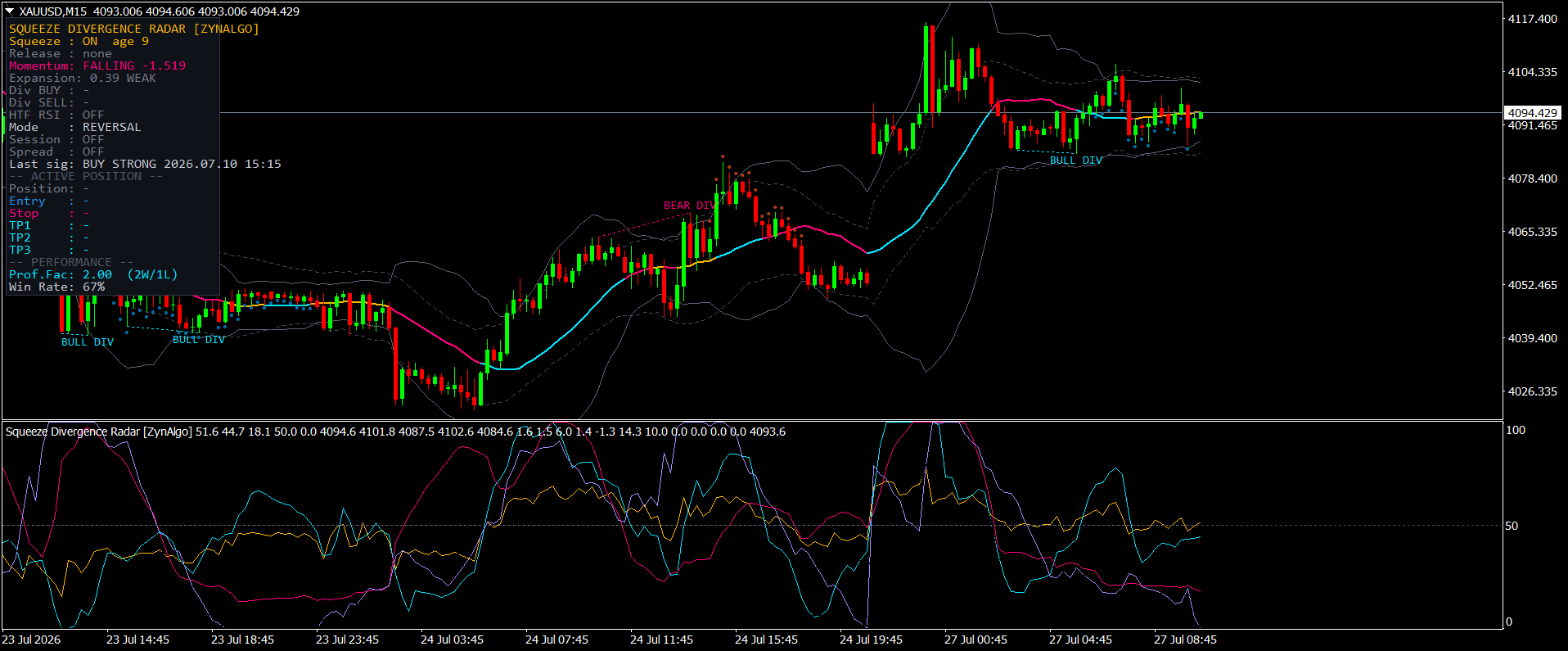This screenshot has height=651, width=1568.
Task: Click the 4052.465 price axis label
Action: (x=1533, y=285)
